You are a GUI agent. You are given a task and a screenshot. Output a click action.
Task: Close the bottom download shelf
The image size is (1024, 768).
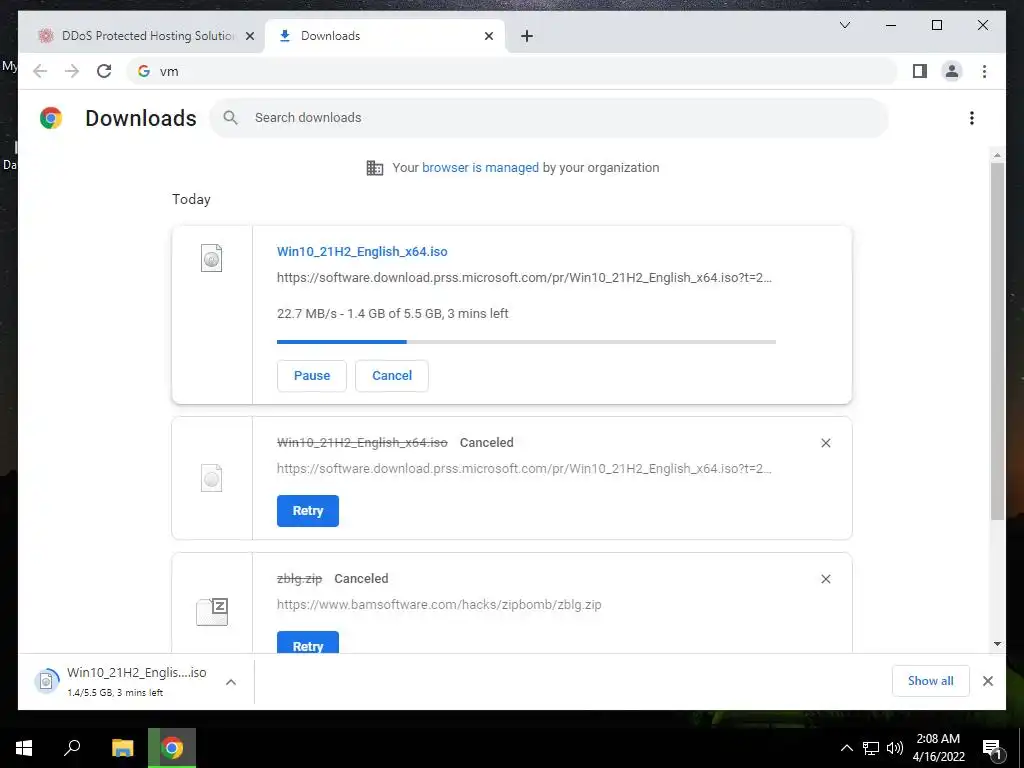tap(987, 681)
